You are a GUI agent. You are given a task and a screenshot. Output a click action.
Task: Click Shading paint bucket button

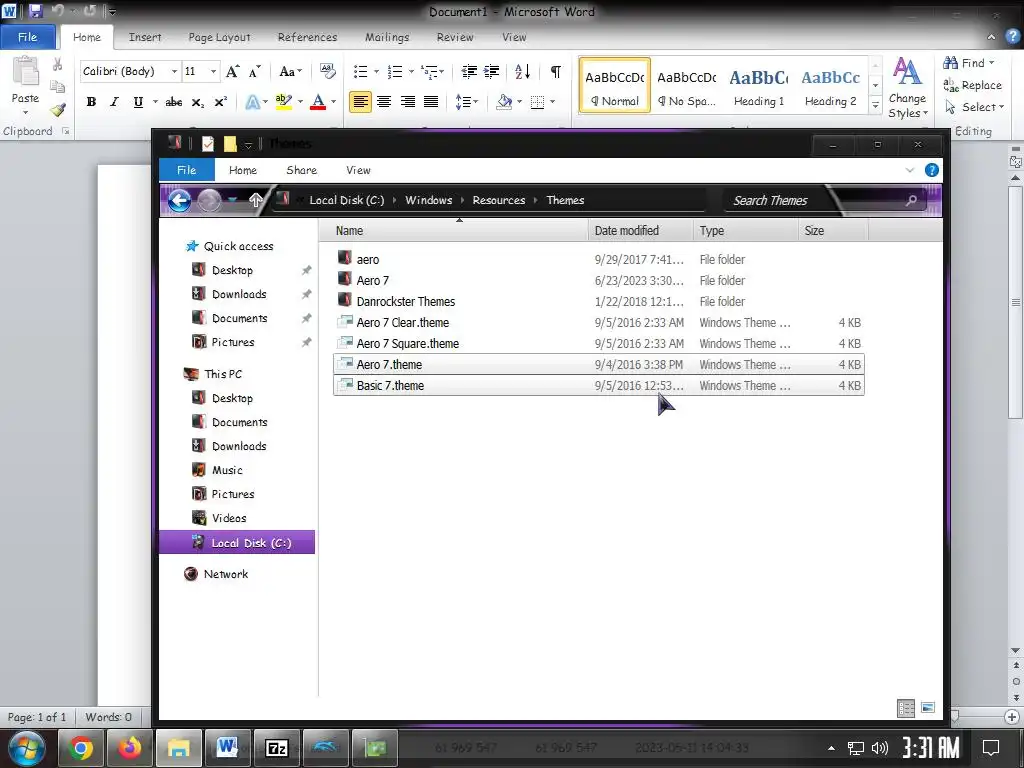504,102
